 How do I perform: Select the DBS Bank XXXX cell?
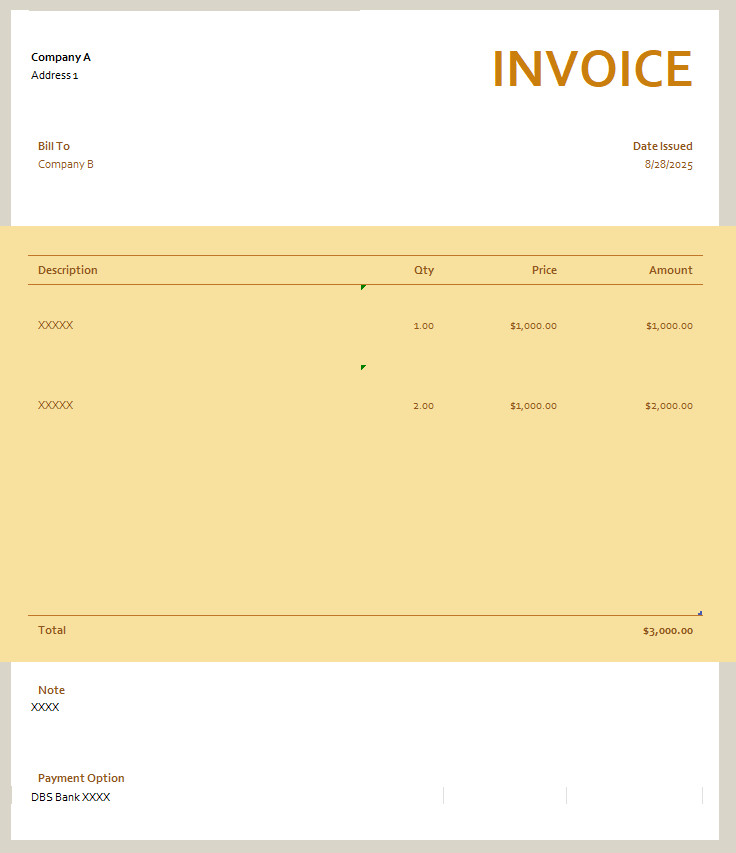coord(71,797)
